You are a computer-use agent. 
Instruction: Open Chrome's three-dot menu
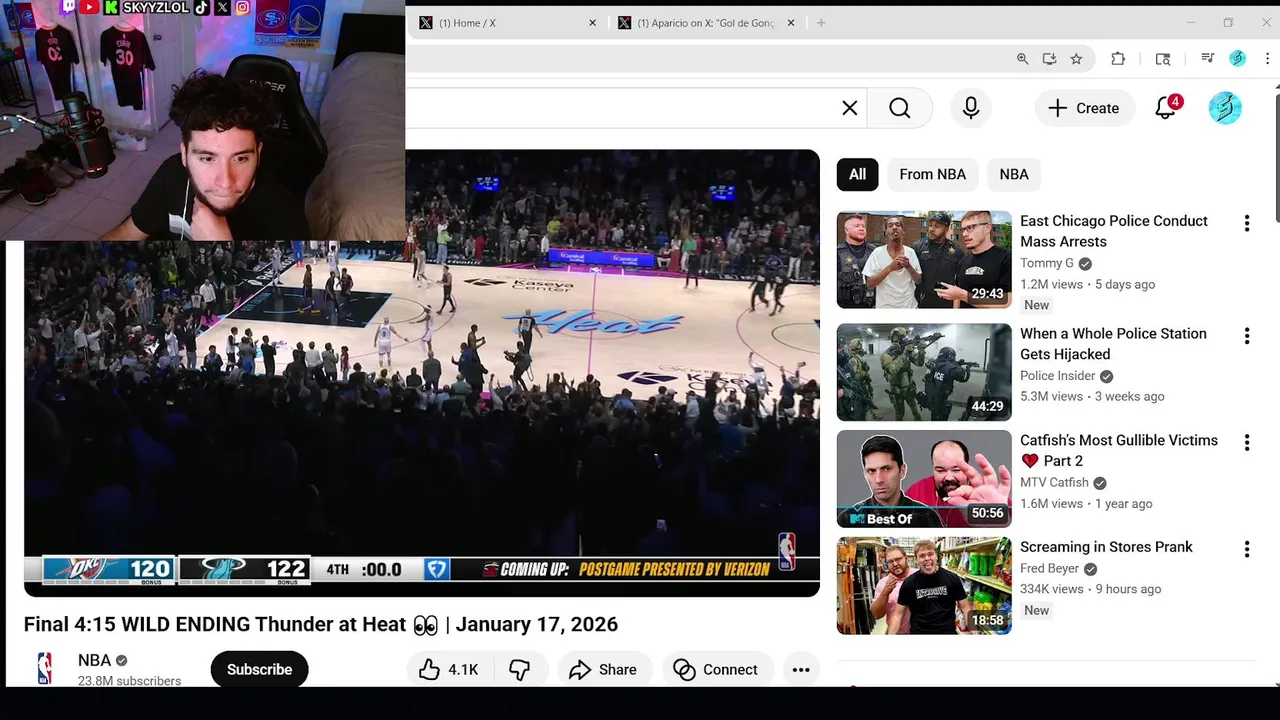click(x=1267, y=59)
